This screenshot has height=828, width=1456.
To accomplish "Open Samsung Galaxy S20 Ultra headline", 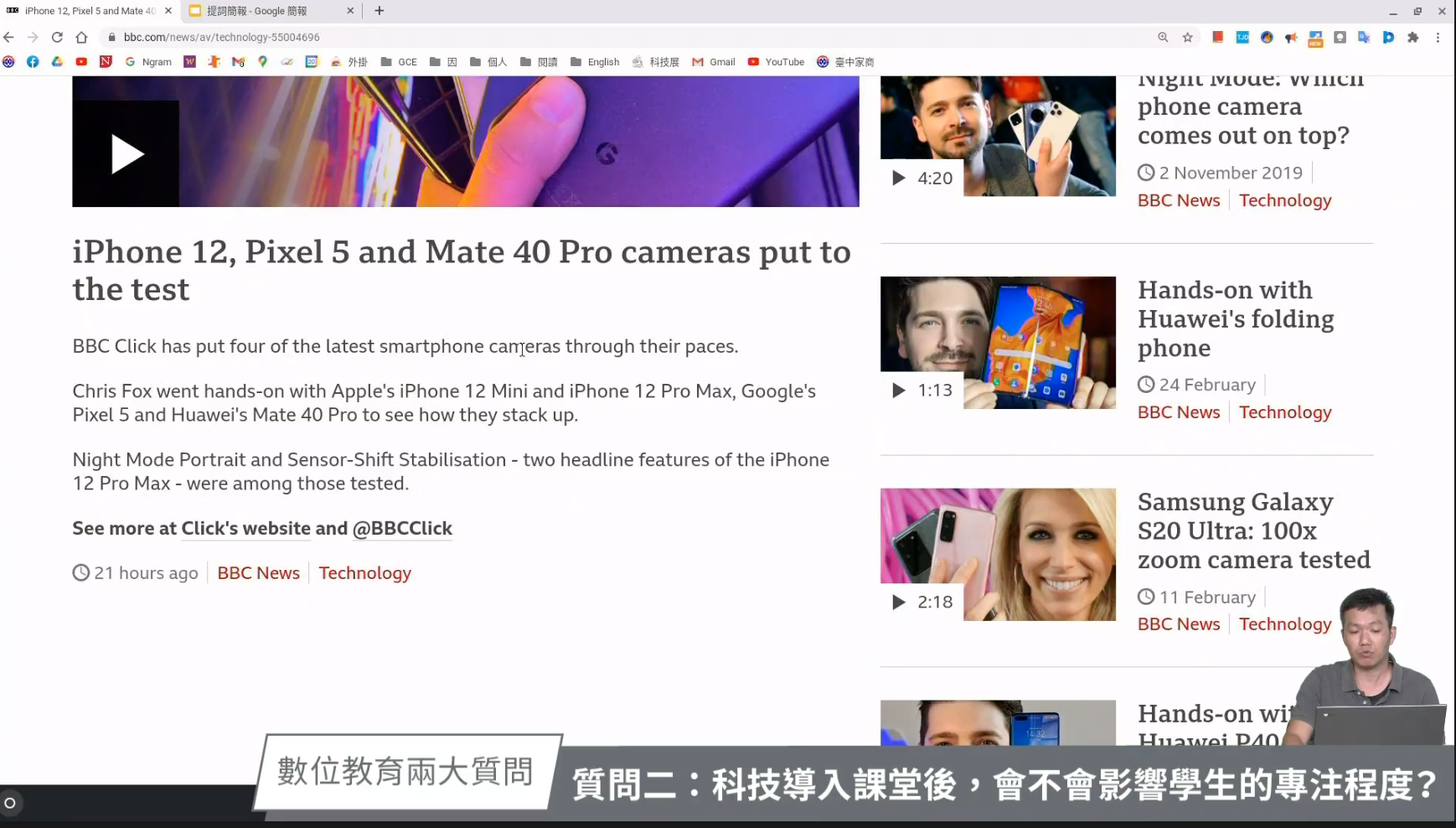I will (x=1254, y=530).
